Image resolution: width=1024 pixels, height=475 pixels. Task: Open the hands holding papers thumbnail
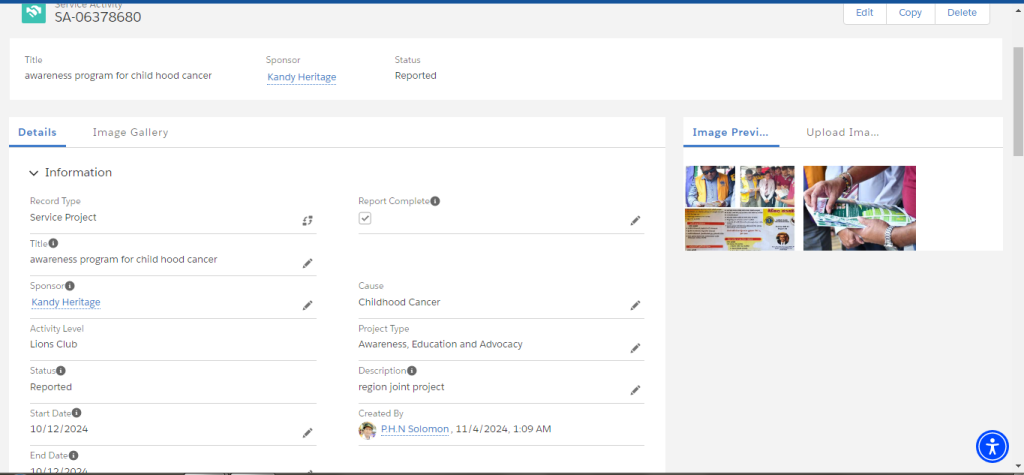click(x=859, y=208)
